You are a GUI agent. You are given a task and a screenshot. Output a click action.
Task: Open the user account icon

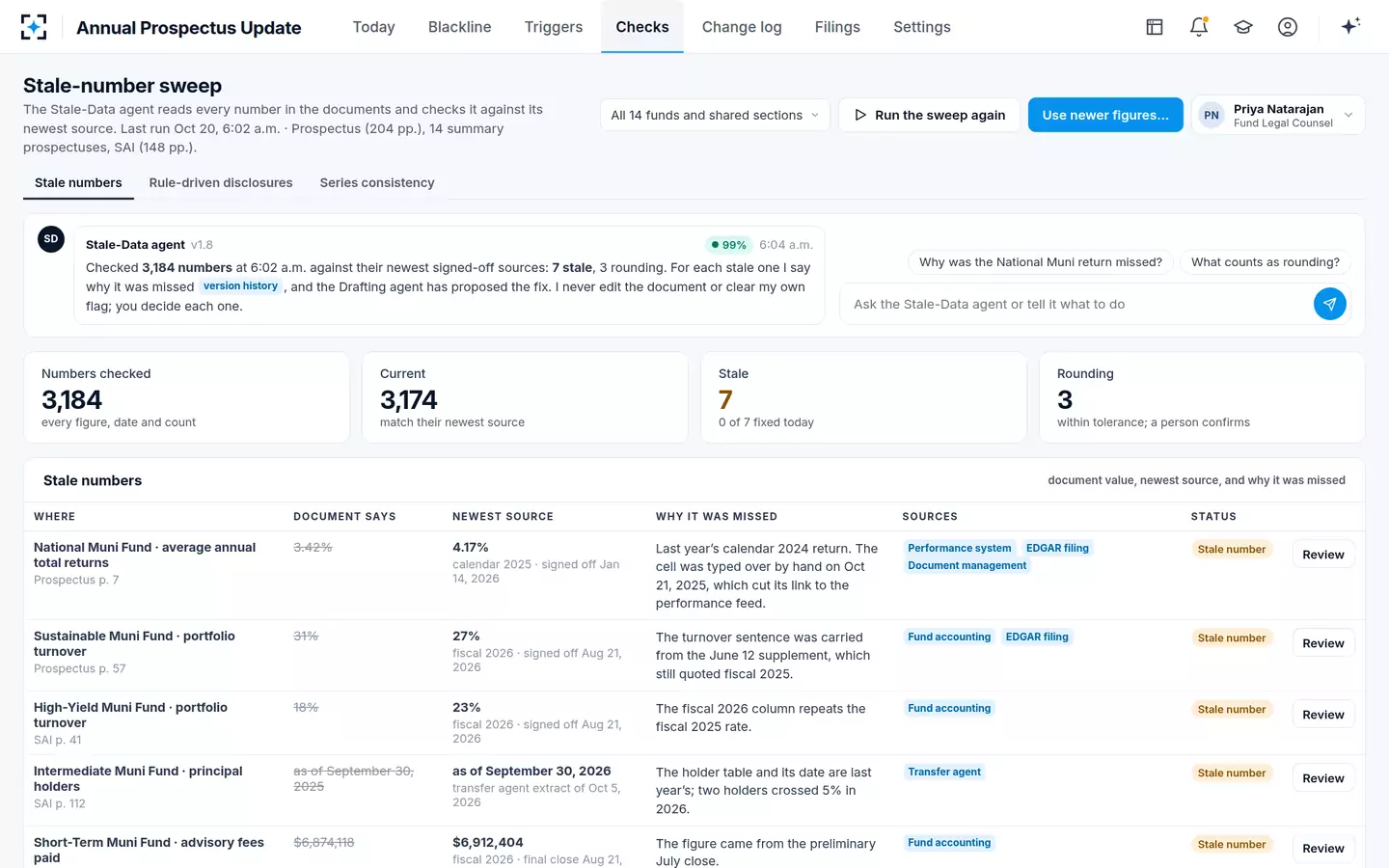coord(1288,27)
